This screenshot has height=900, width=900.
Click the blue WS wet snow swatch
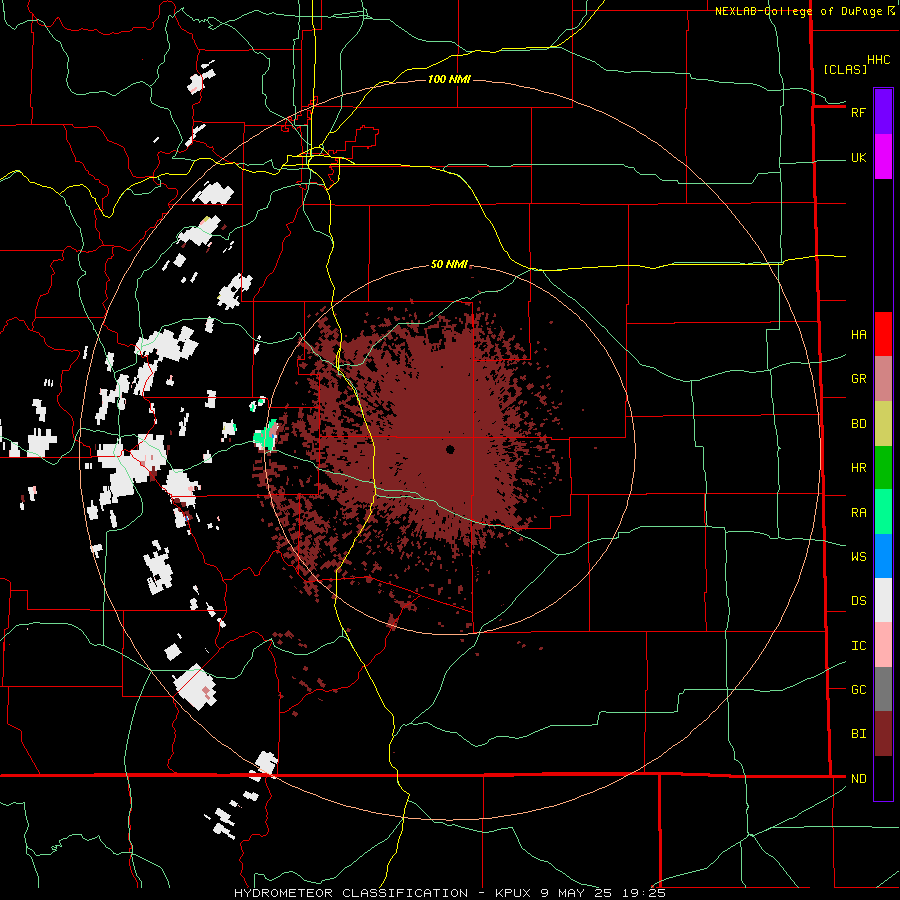pyautogui.click(x=883, y=556)
